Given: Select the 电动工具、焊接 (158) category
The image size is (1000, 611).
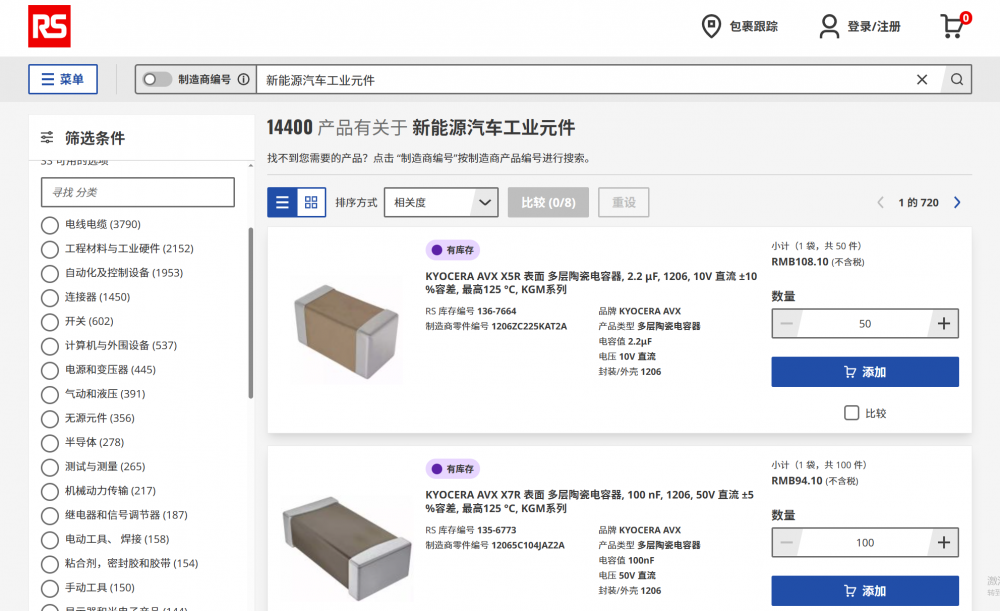Looking at the screenshot, I should coord(50,540).
